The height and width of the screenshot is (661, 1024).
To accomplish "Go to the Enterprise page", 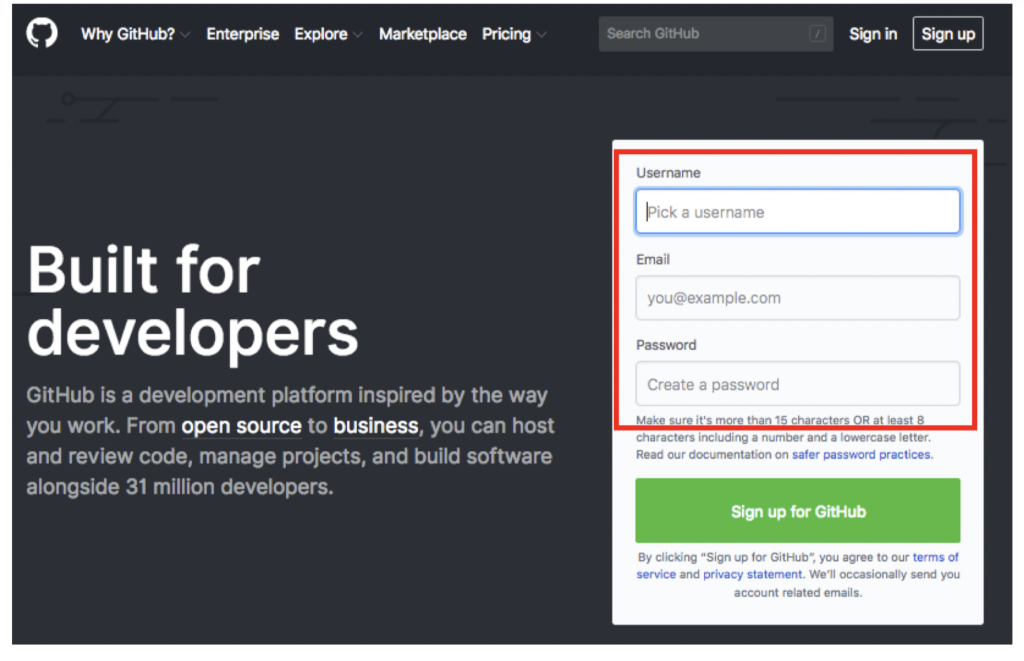I will pos(243,34).
